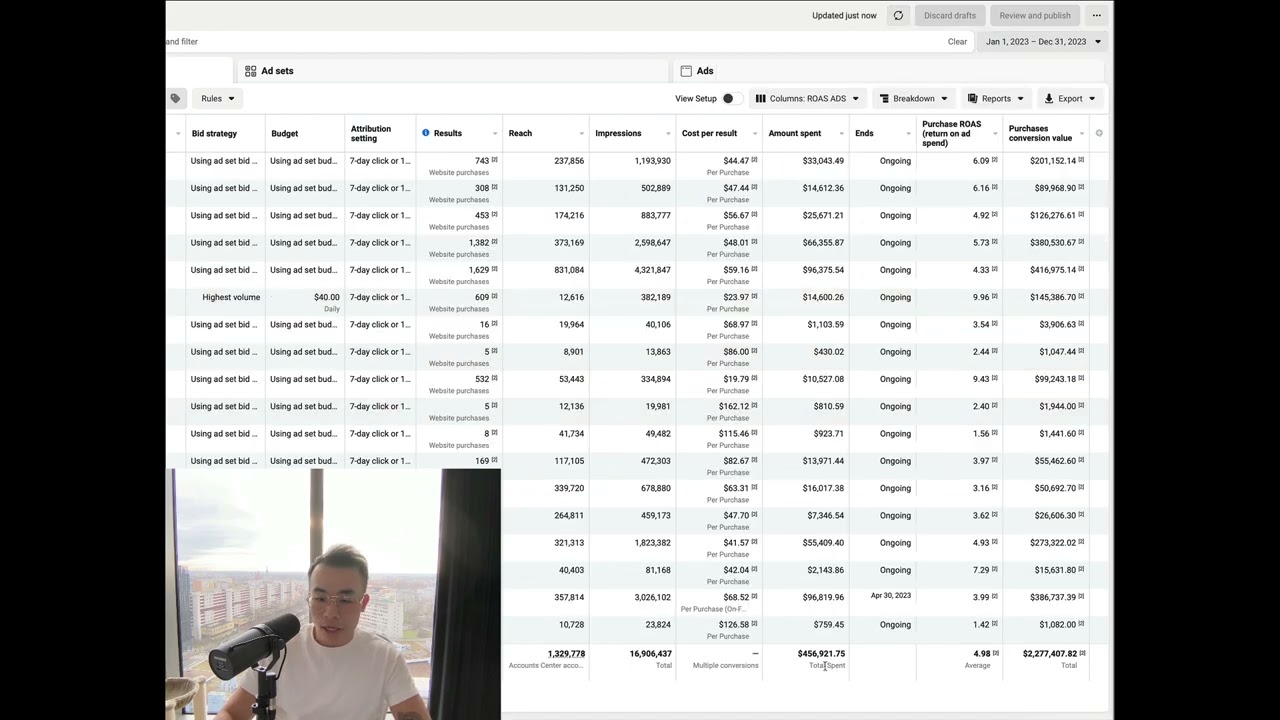Click the Review and publish button
This screenshot has height=720, width=1280.
1035,15
